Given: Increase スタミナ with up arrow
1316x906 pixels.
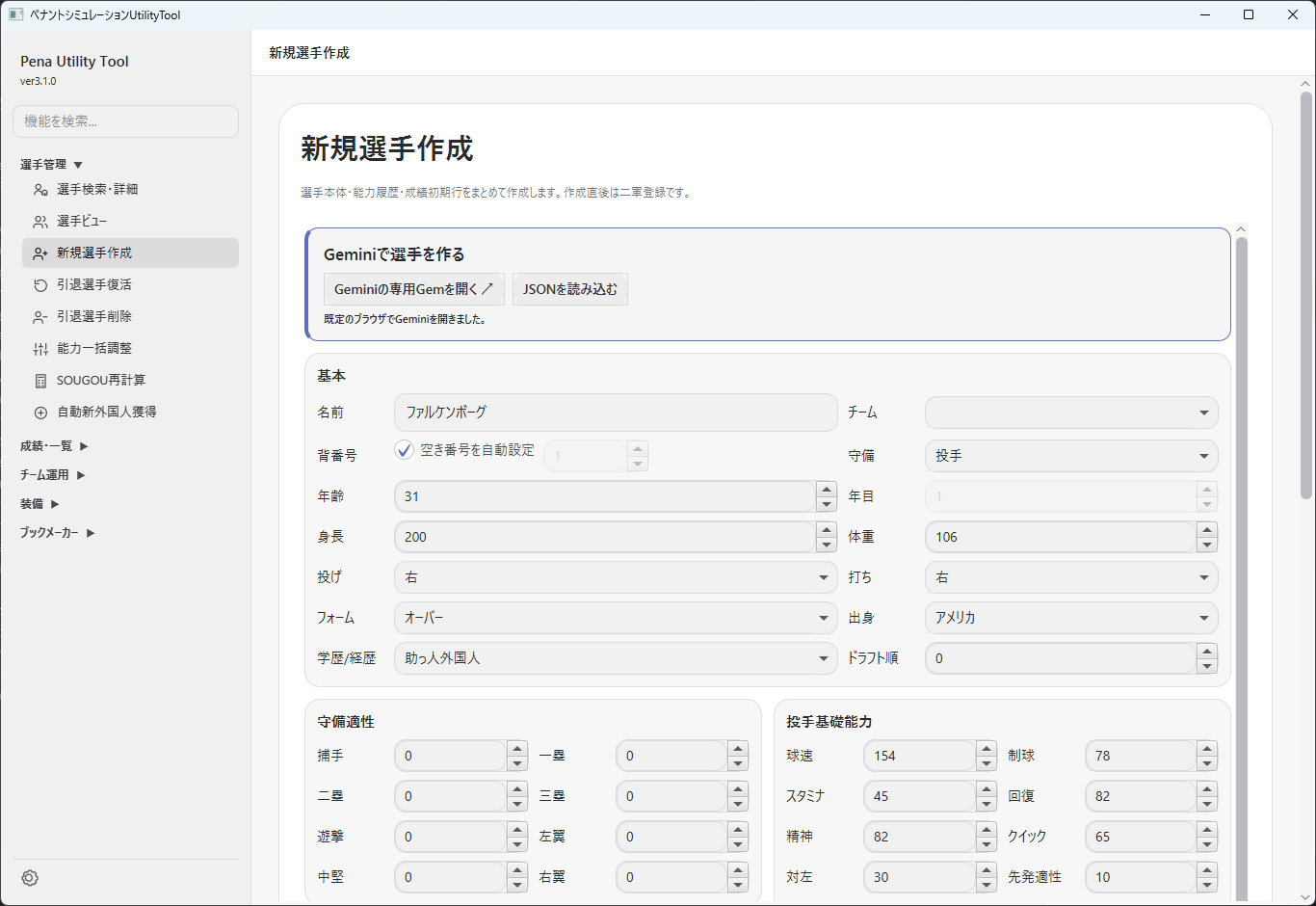Looking at the screenshot, I should click(x=986, y=788).
